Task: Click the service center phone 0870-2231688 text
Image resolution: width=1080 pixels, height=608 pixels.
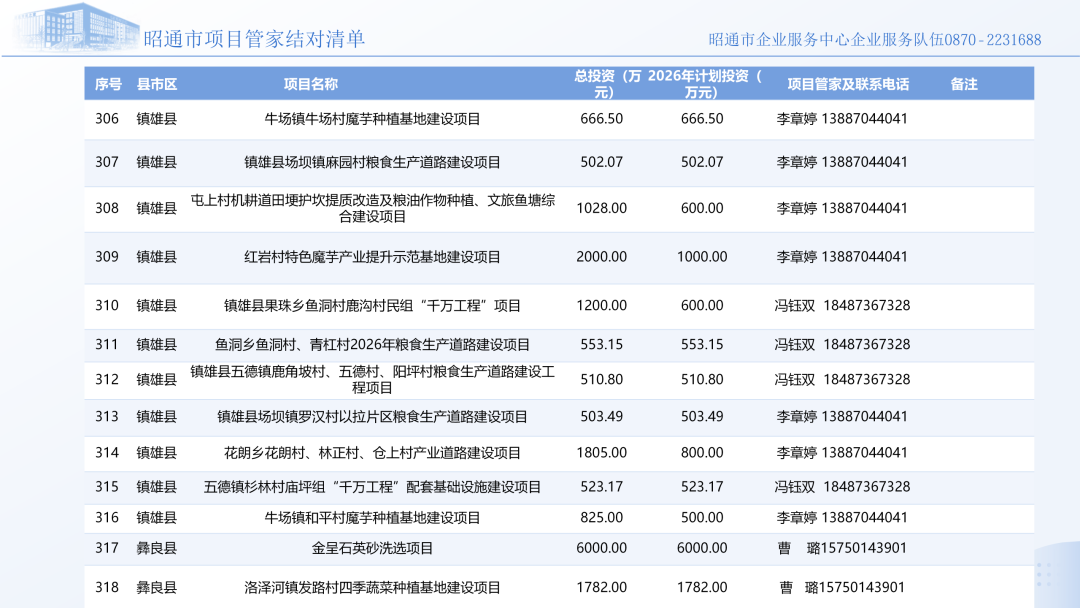Action: click(993, 40)
